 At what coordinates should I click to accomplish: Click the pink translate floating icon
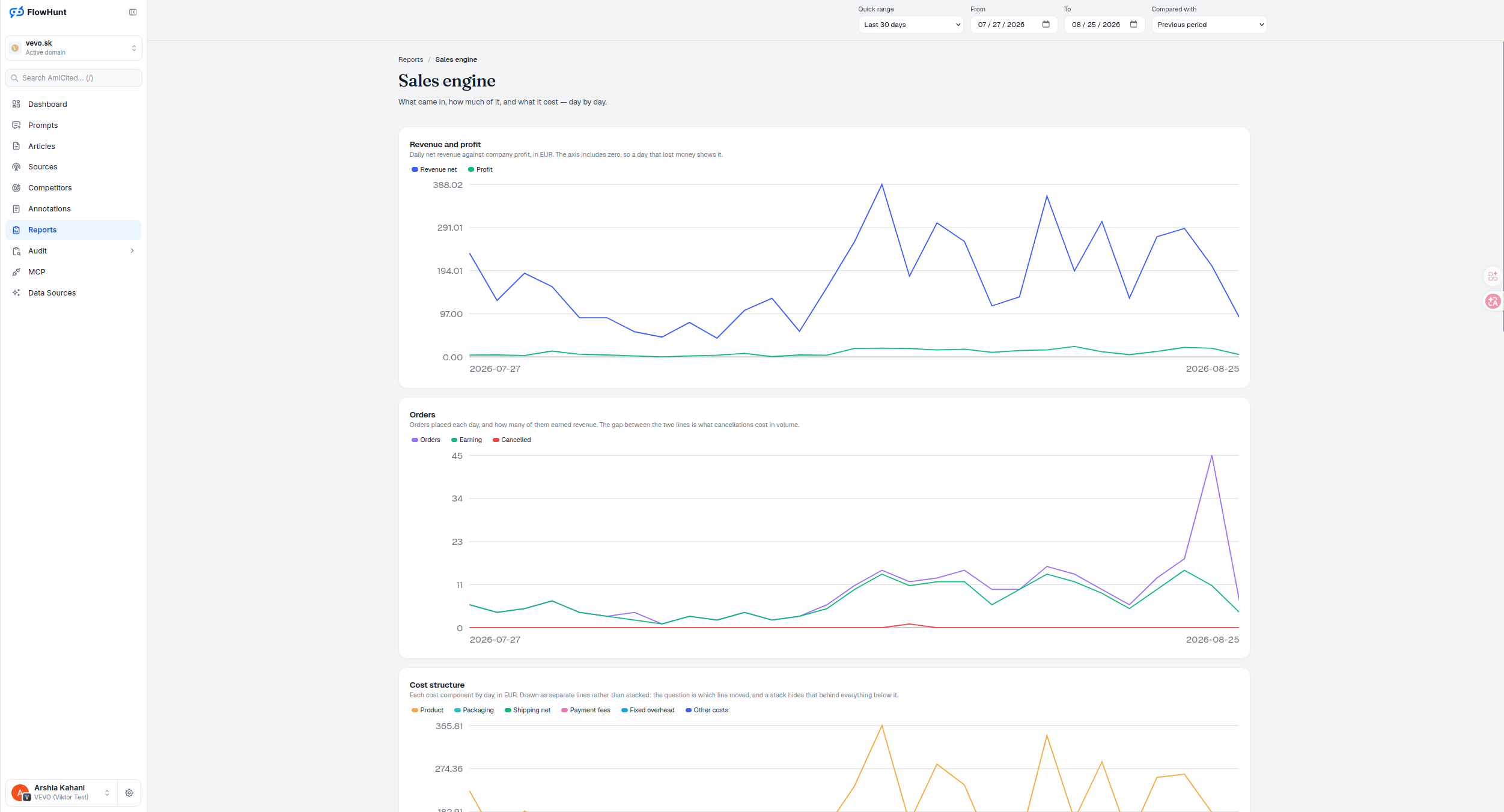(x=1493, y=301)
